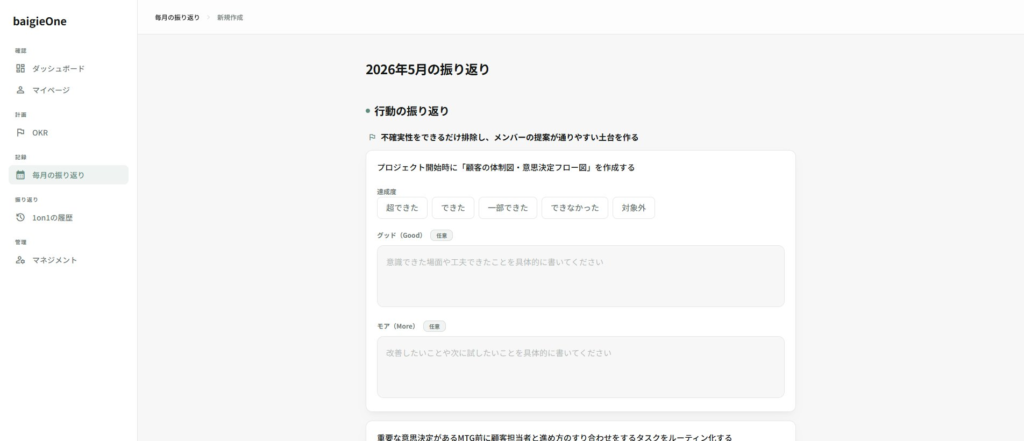This screenshot has width=1024, height=441.
Task: Click the ダッシュボード grid icon
Action: [20, 68]
